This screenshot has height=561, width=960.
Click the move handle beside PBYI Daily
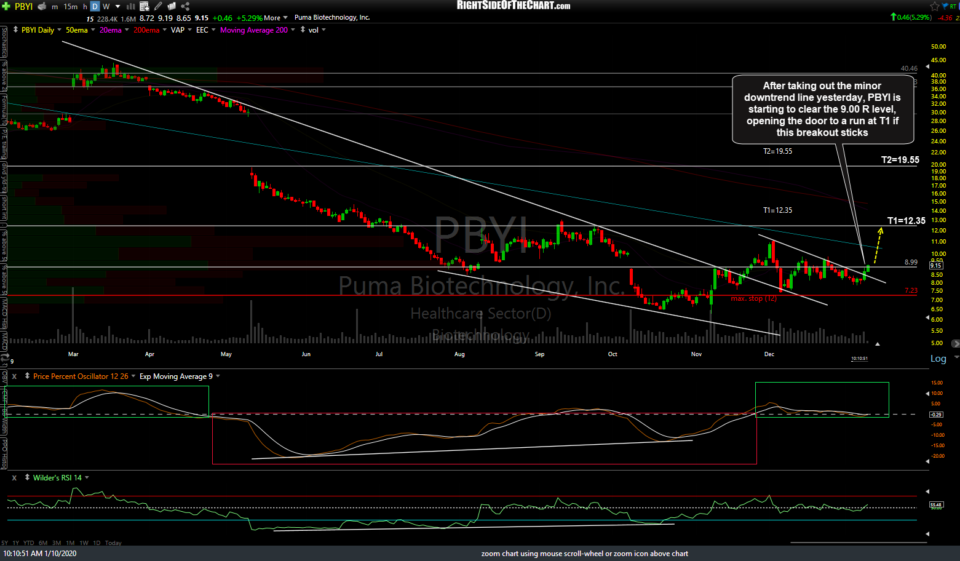pyautogui.click(x=15, y=29)
